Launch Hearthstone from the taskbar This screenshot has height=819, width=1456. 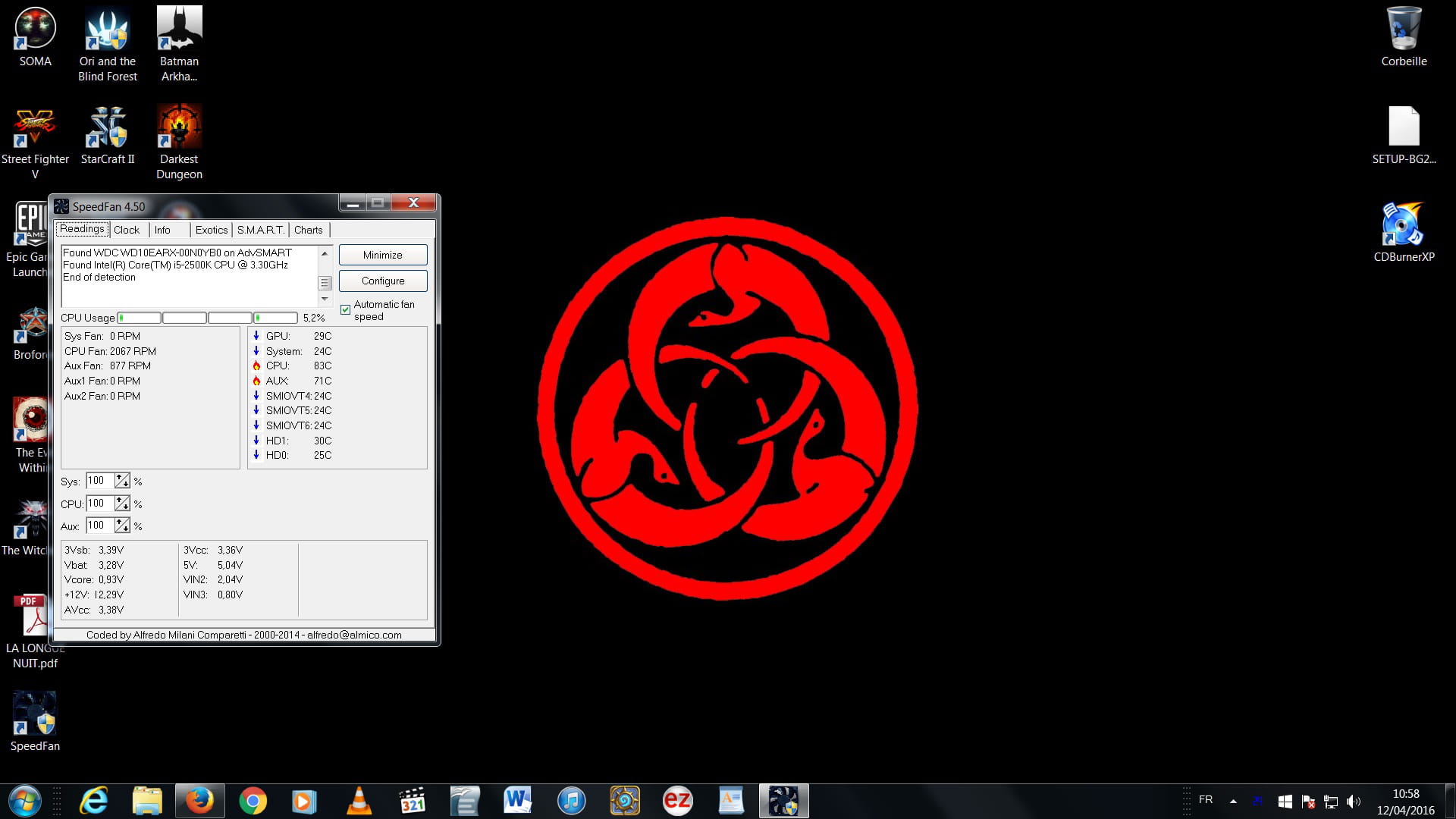coord(624,801)
